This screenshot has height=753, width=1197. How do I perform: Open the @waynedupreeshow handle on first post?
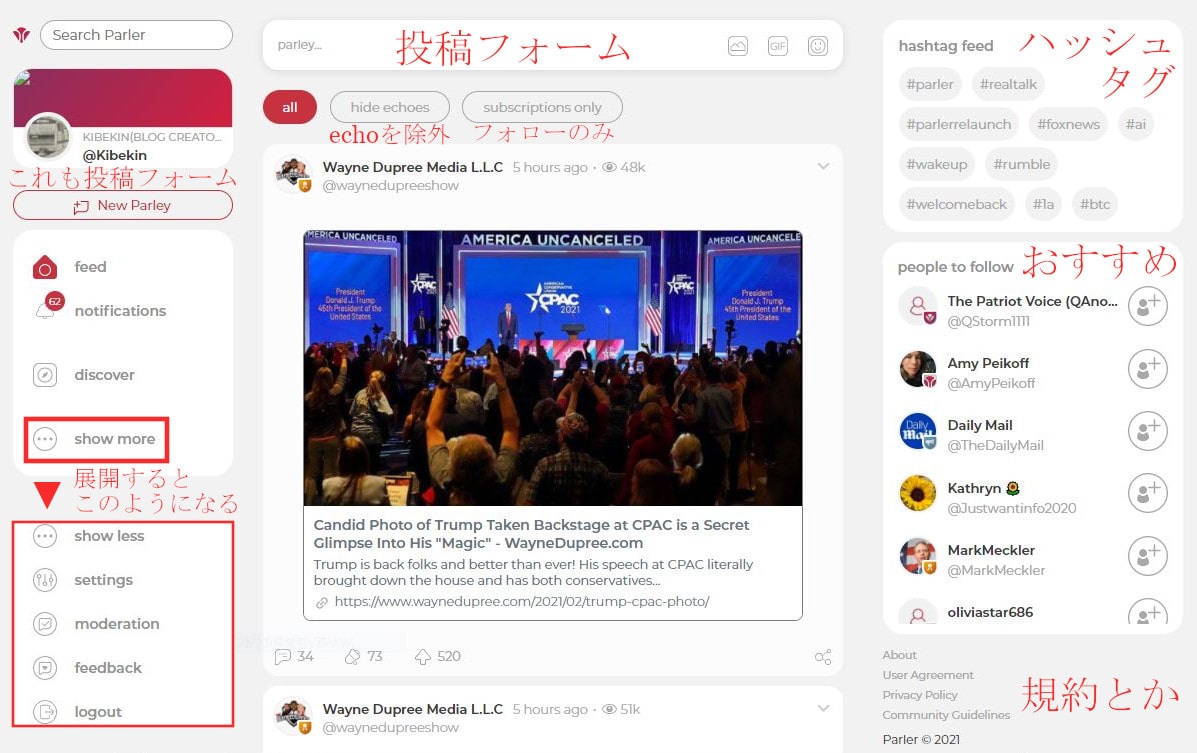[x=390, y=186]
